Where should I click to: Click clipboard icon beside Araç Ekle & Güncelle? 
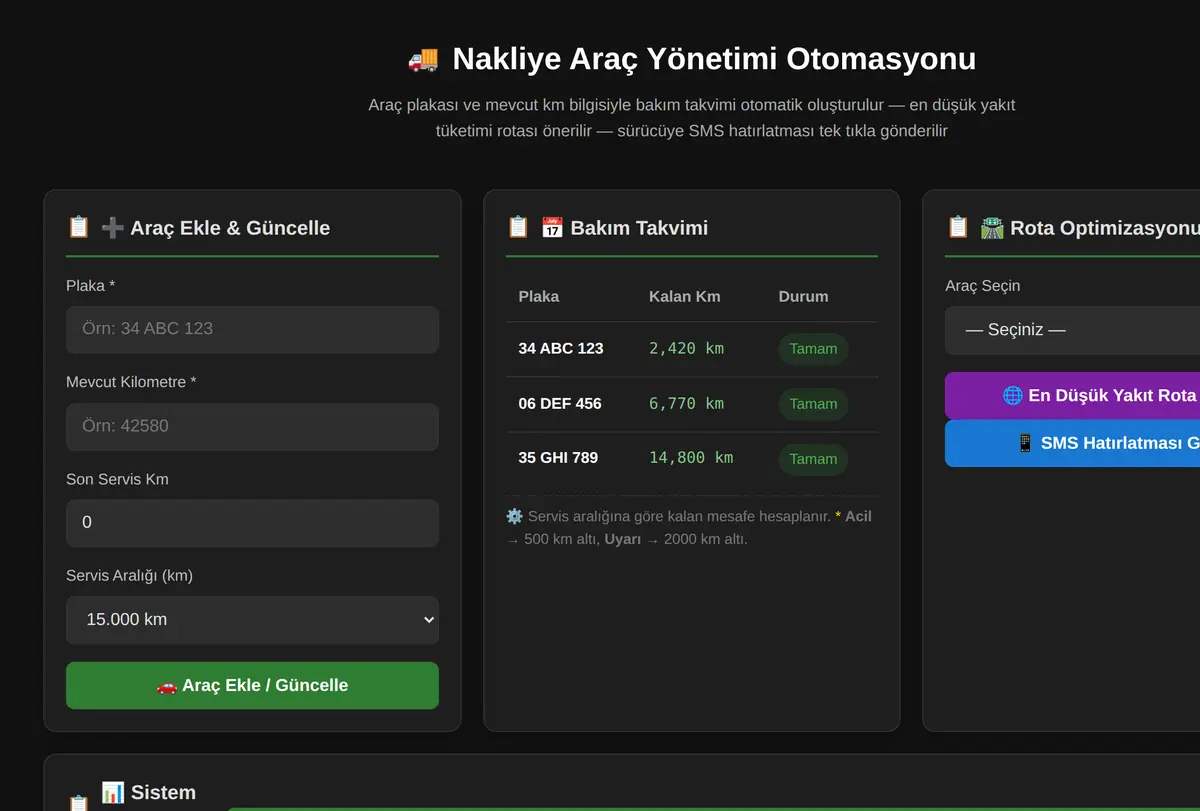pyautogui.click(x=79, y=227)
